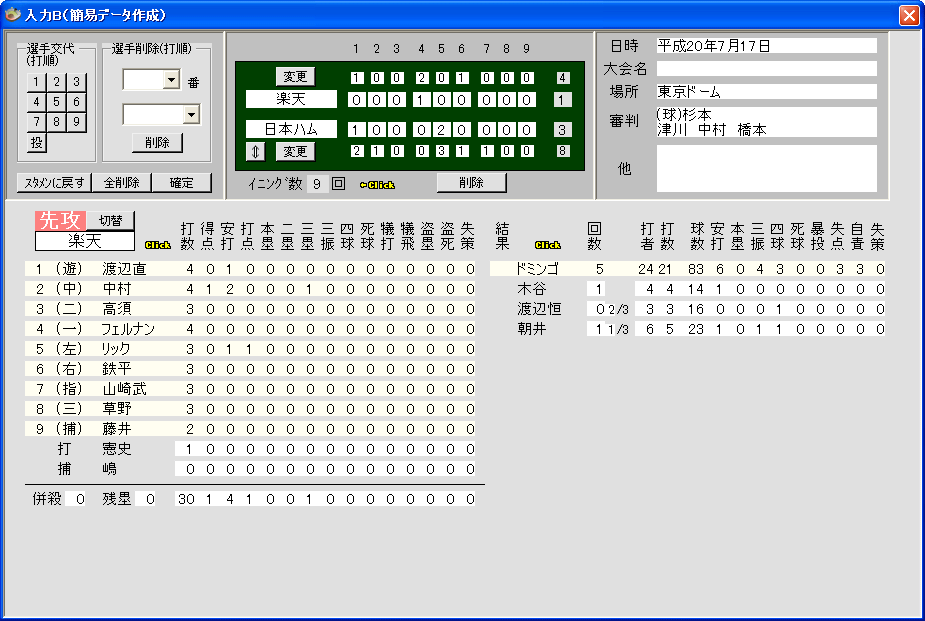Viewport: 925px width, 621px height.
Task: Click the 楽天 team name on scoreboard
Action: pos(291,99)
